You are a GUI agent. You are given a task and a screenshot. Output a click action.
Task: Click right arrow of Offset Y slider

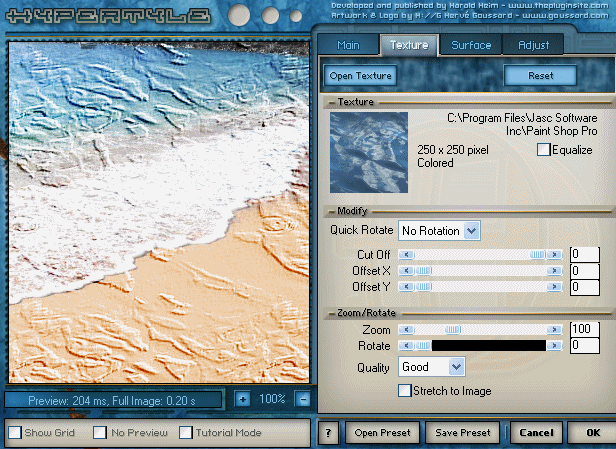coord(553,287)
